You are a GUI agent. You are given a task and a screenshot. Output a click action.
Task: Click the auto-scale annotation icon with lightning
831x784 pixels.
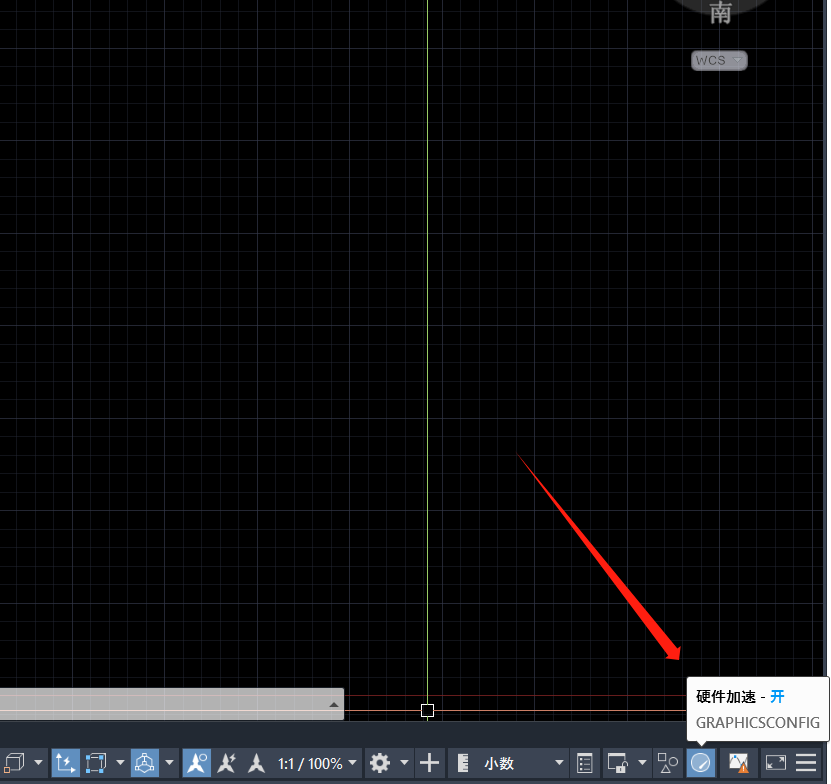coord(226,763)
